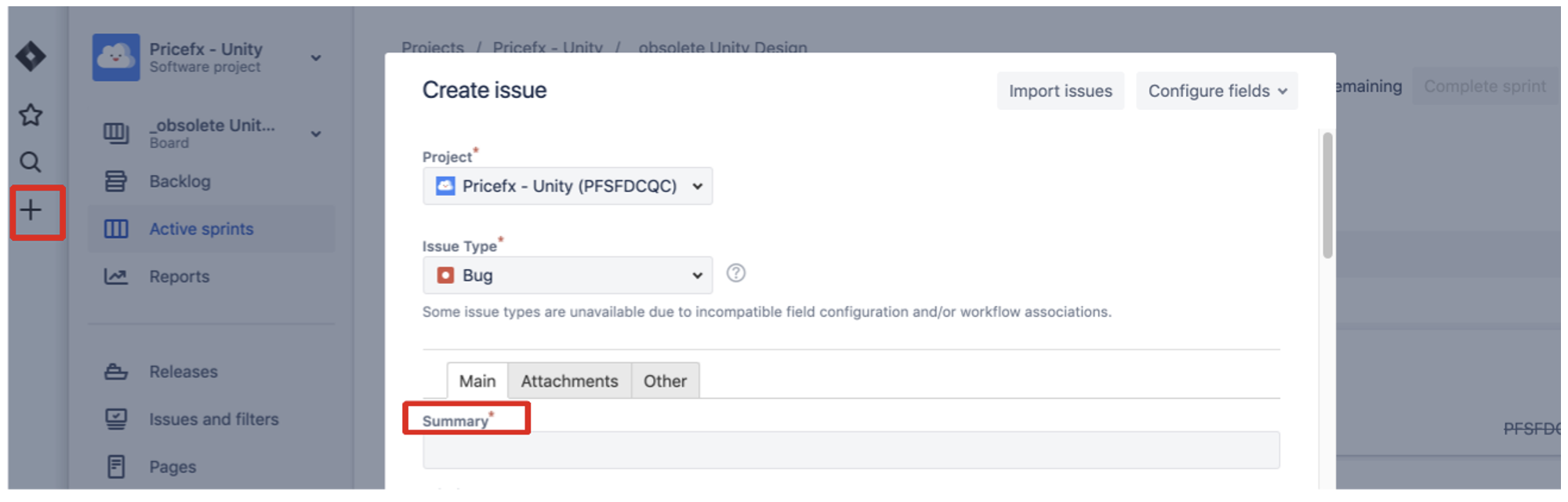This screenshot has width=1568, height=502.
Task: Click the Backlog icon in sidebar
Action: [x=116, y=181]
